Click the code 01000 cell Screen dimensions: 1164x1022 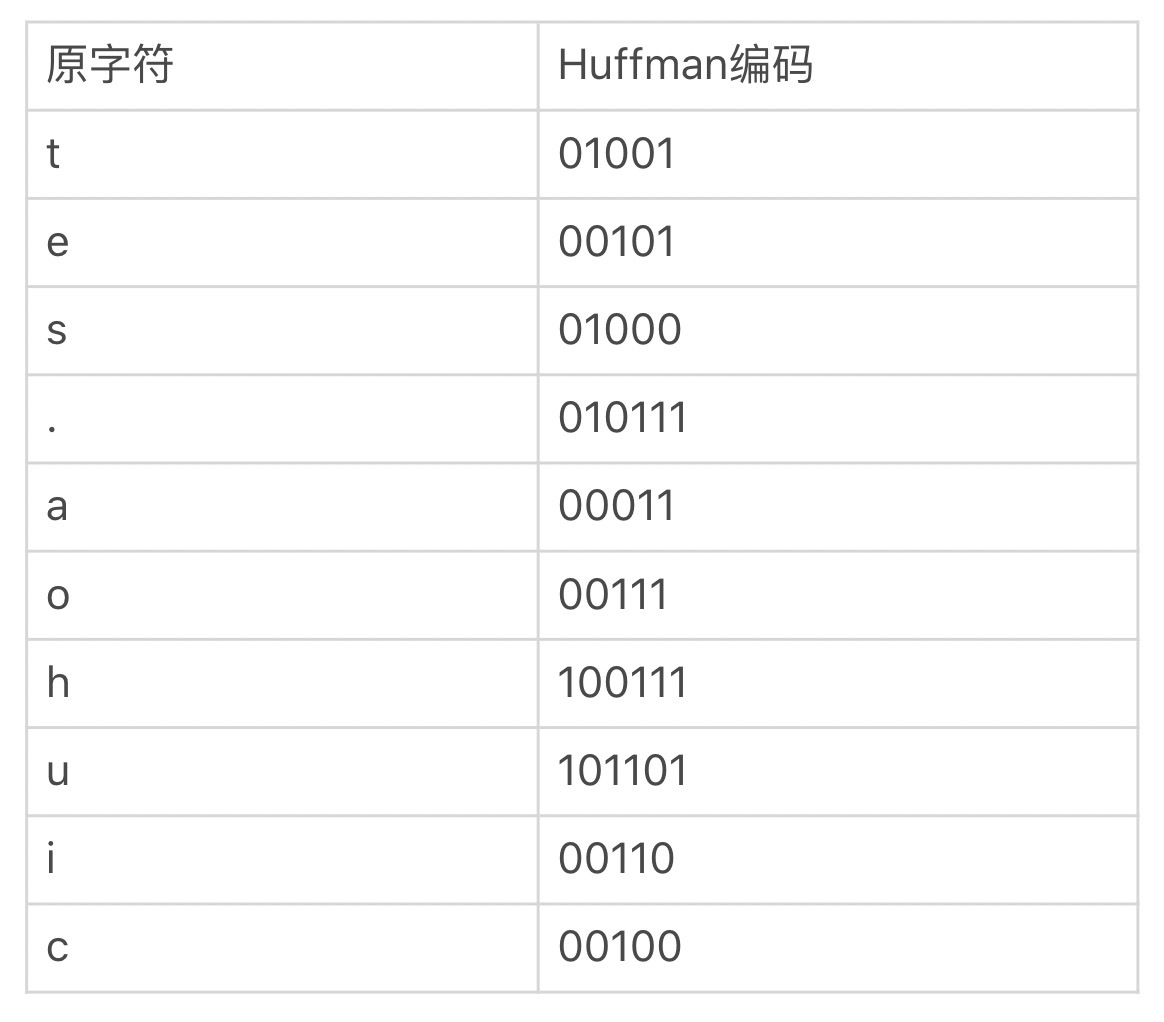point(620,330)
